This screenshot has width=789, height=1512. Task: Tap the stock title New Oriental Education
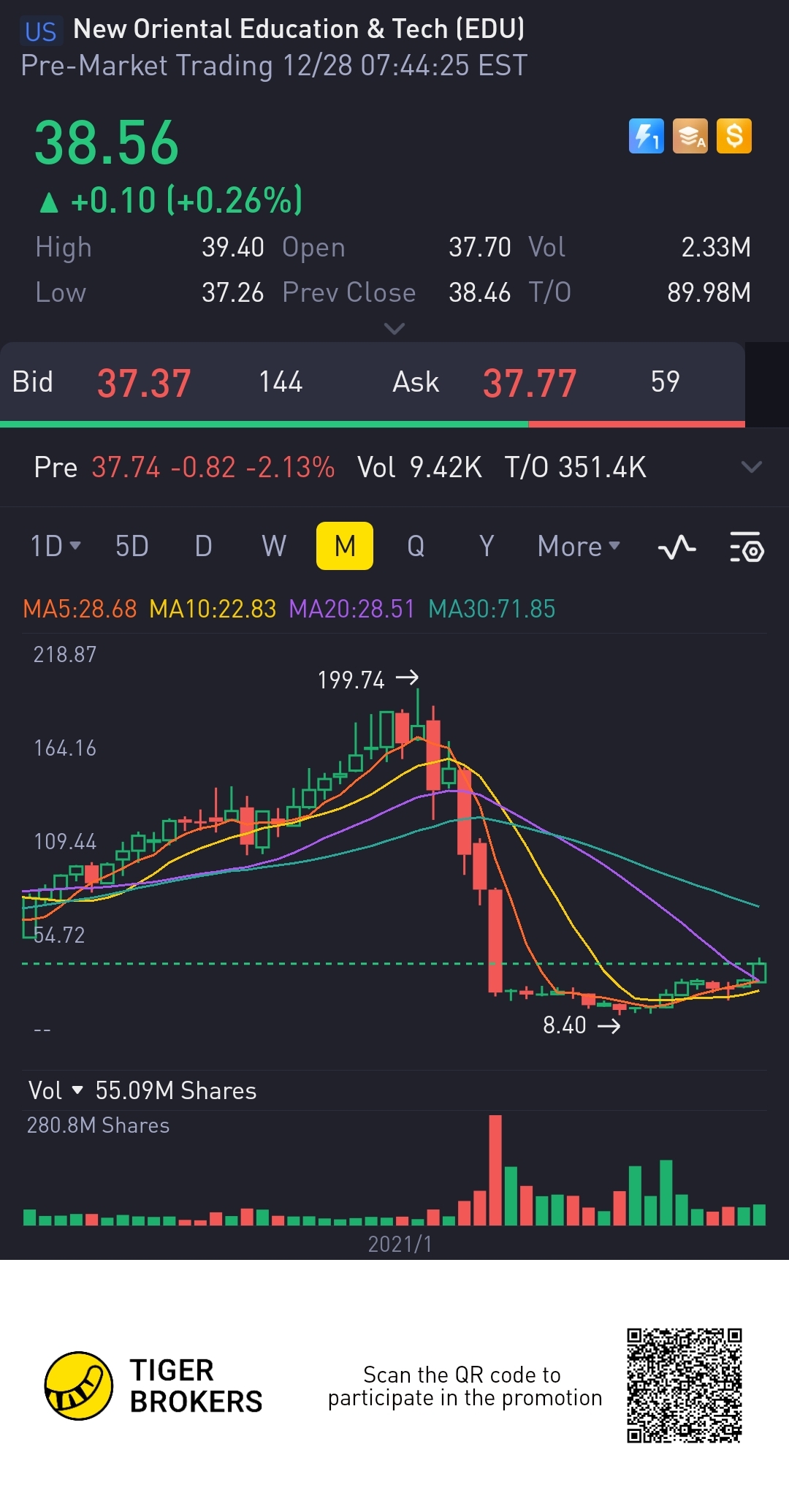(x=299, y=29)
